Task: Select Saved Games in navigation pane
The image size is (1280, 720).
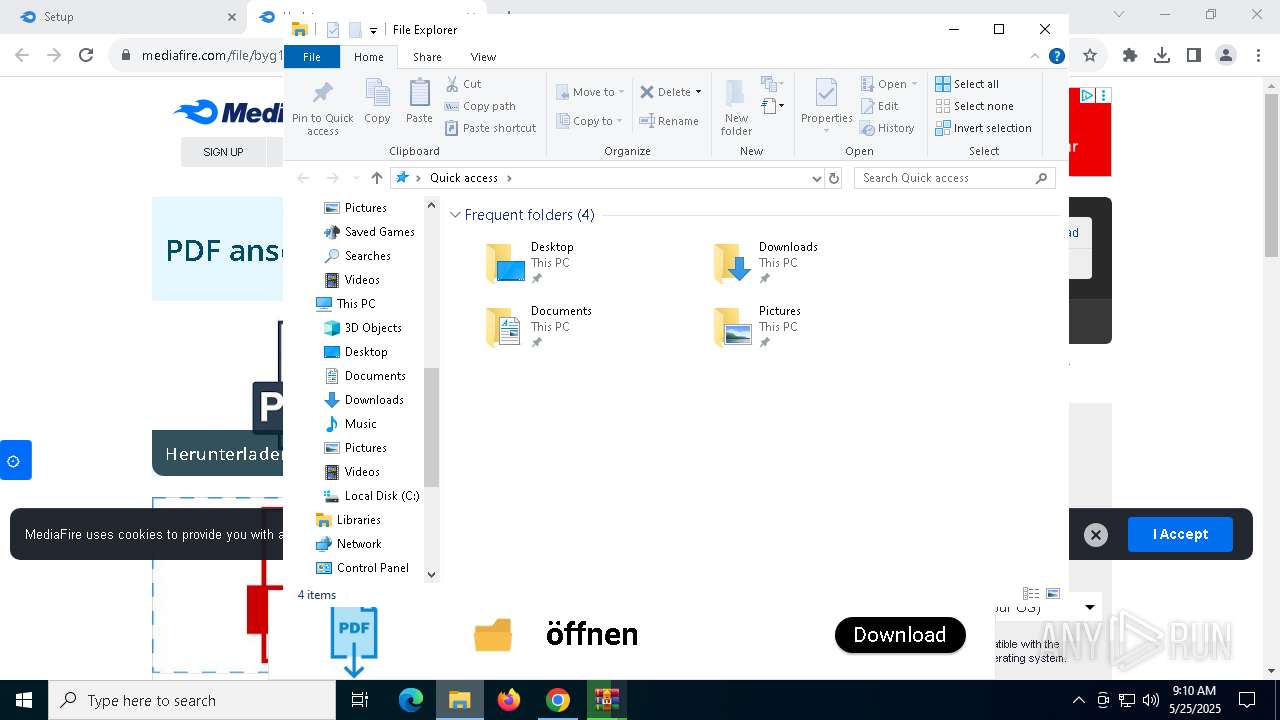Action: pos(368,232)
